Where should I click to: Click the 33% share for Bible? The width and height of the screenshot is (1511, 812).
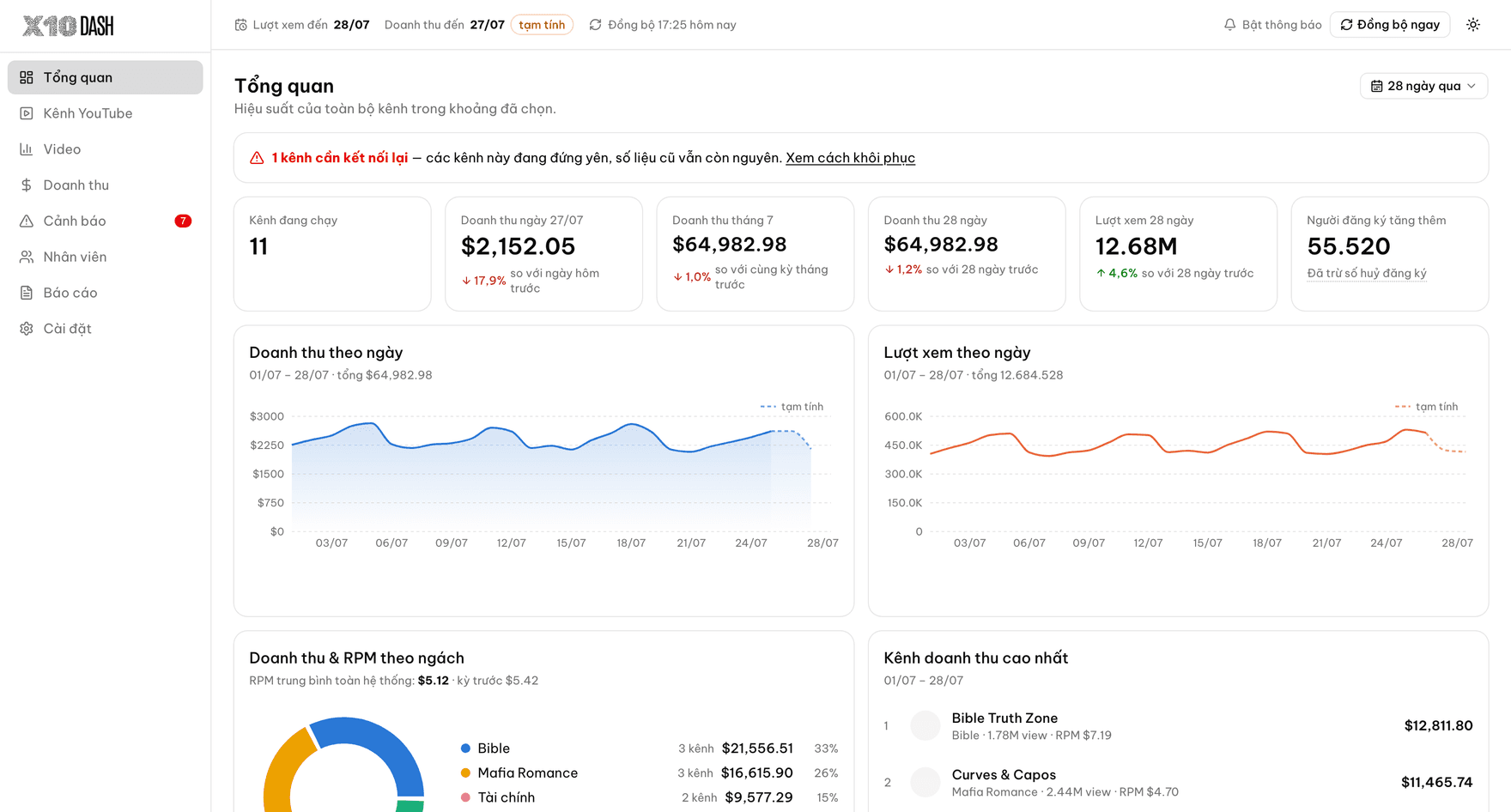(826, 748)
